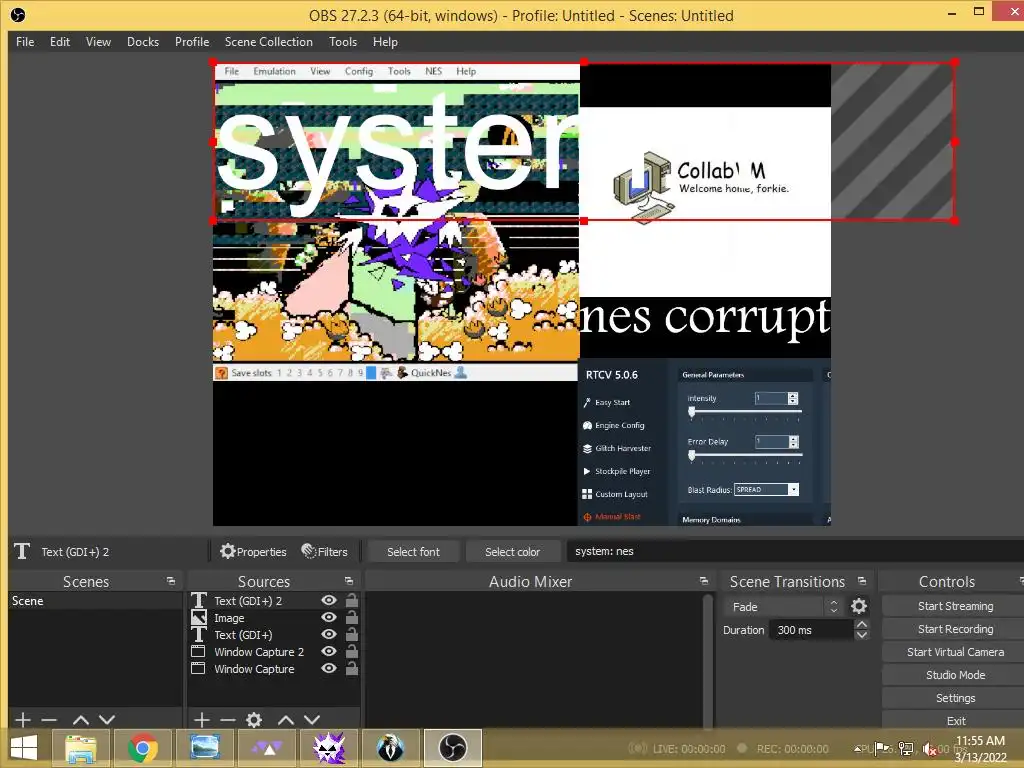Click the Audio Mixer scrollbar

pos(707,660)
